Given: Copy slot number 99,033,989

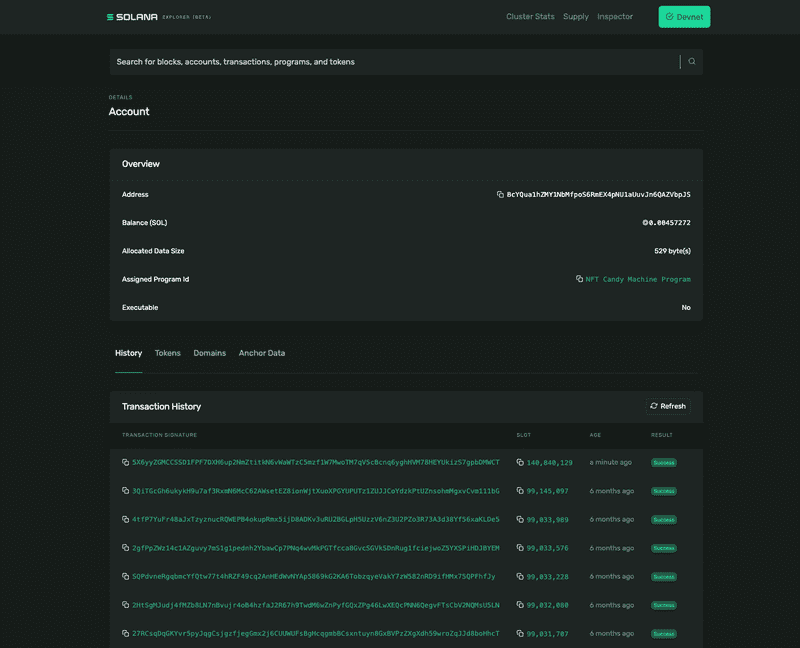Looking at the screenshot, I should point(520,519).
